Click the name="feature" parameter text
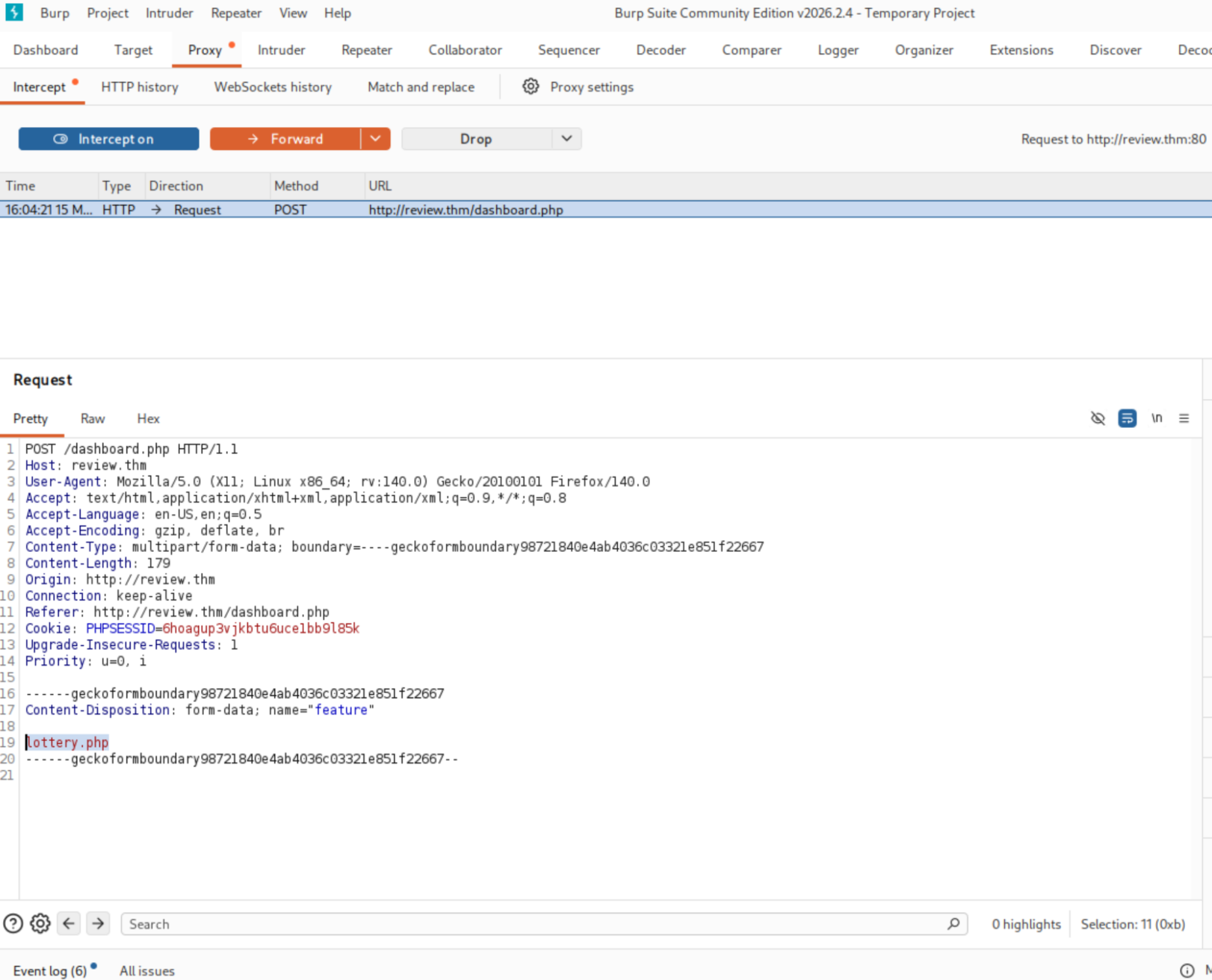The image size is (1212, 980). 321,710
